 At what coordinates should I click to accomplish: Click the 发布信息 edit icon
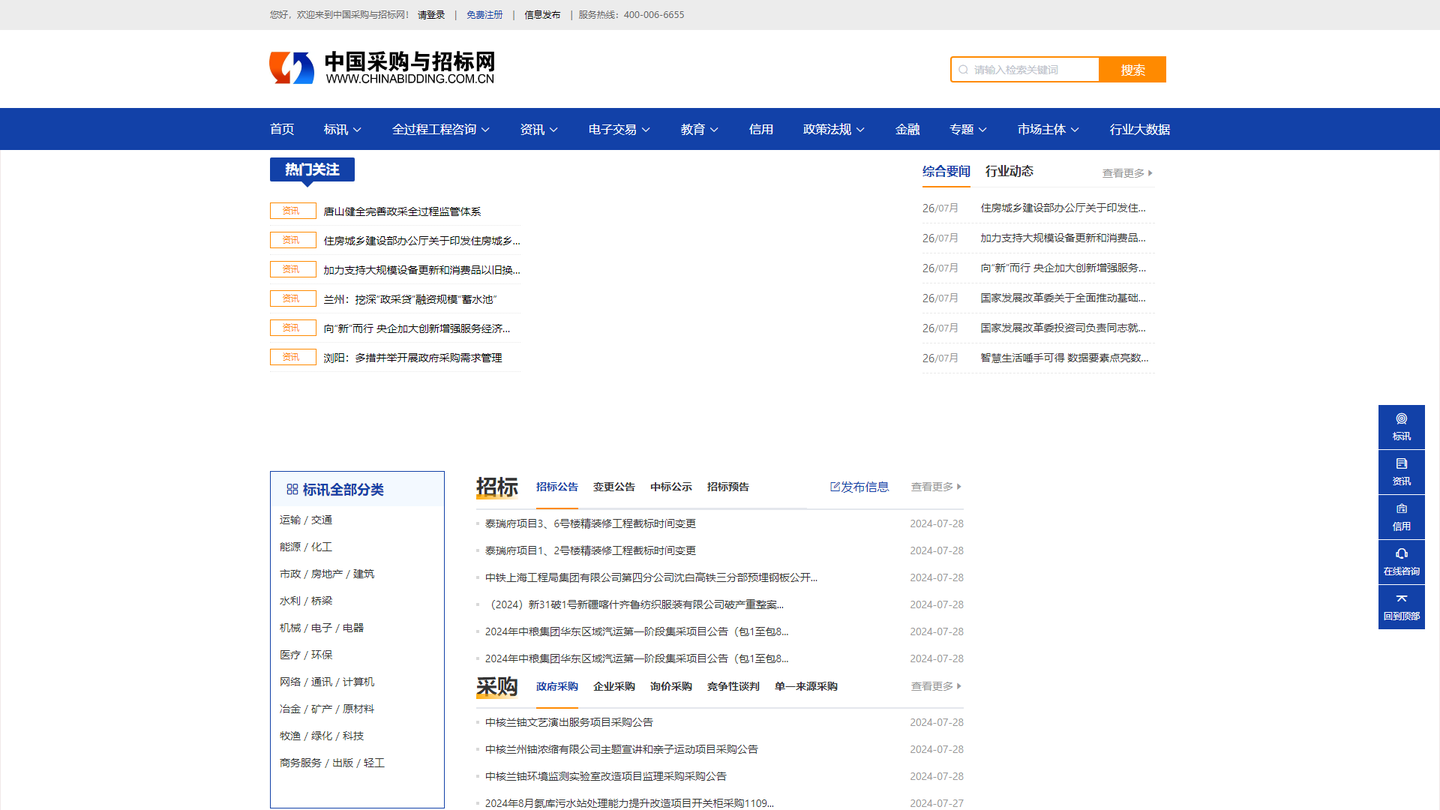[x=835, y=487]
